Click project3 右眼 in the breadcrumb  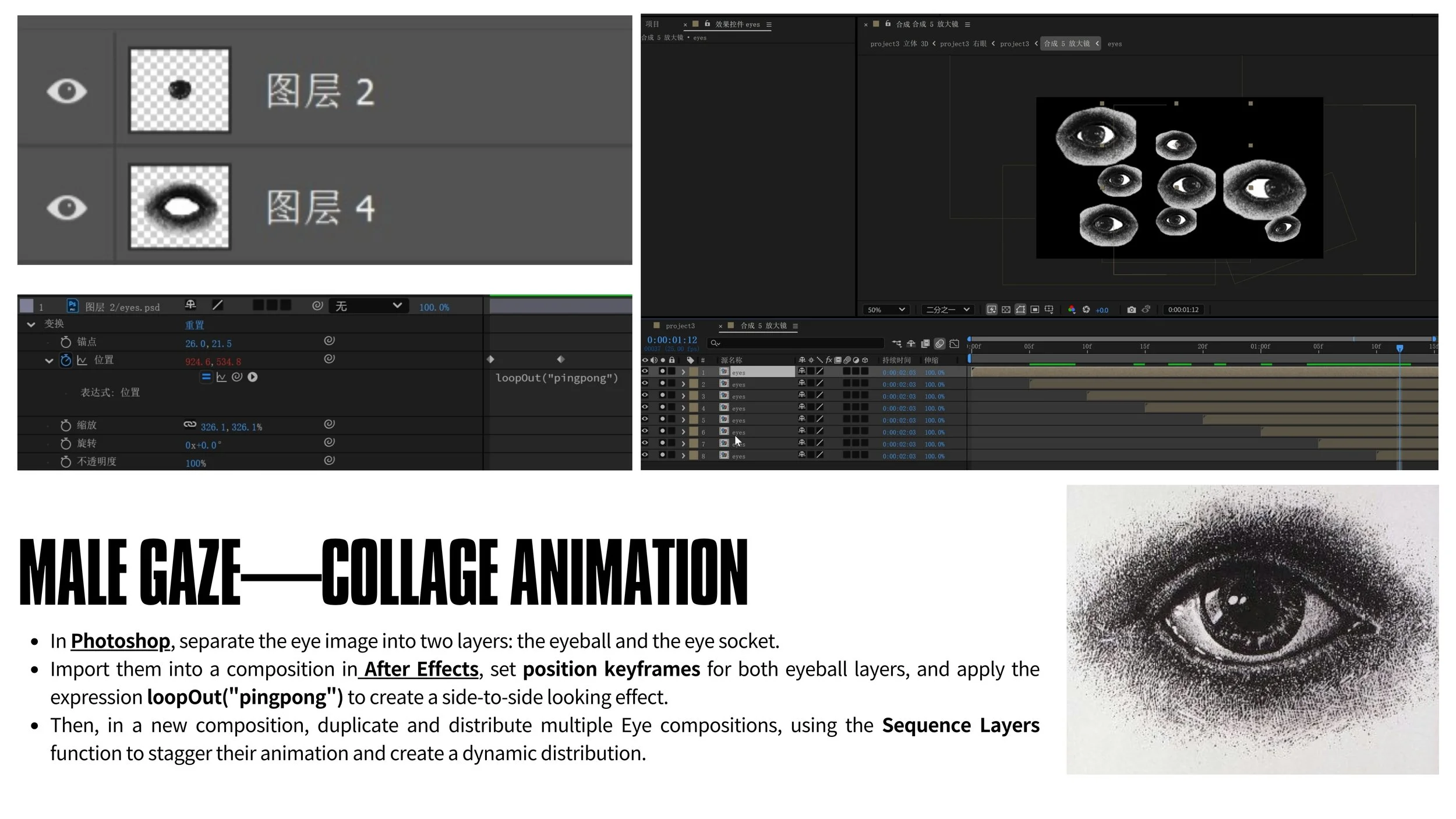(963, 44)
